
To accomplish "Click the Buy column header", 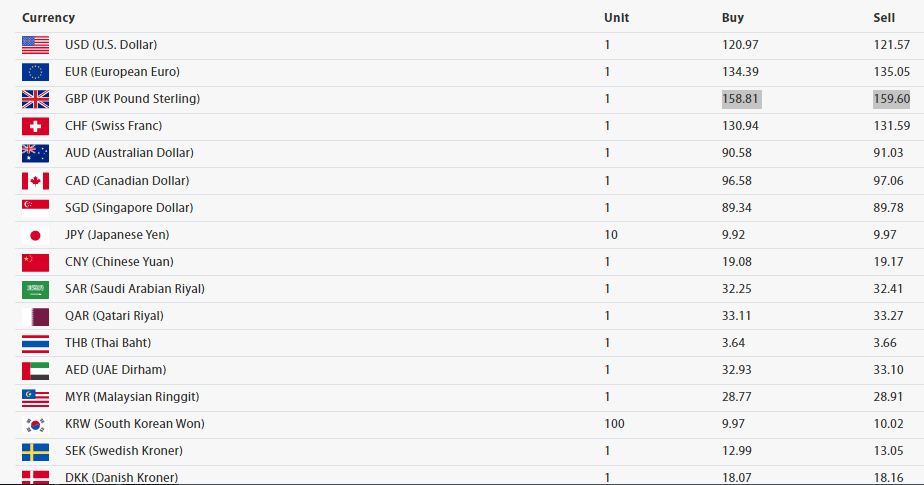I will point(733,18).
